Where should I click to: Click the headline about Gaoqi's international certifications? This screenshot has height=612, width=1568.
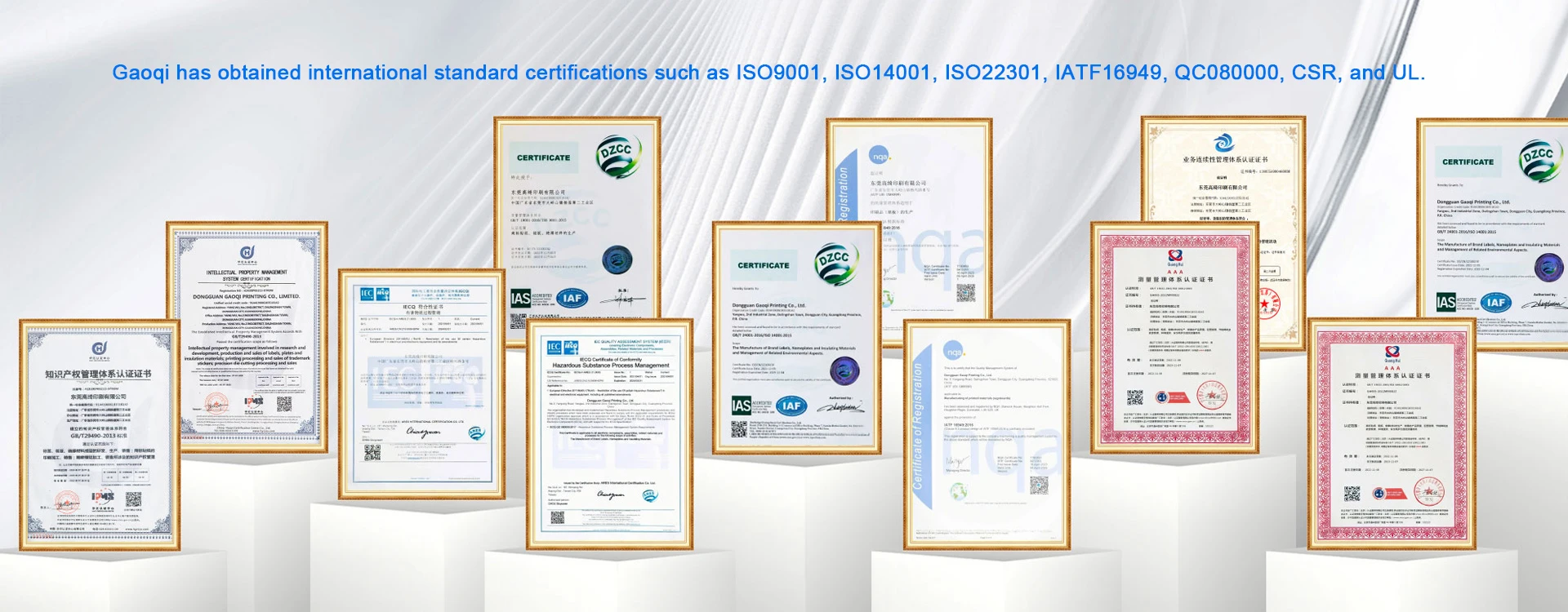pos(768,73)
